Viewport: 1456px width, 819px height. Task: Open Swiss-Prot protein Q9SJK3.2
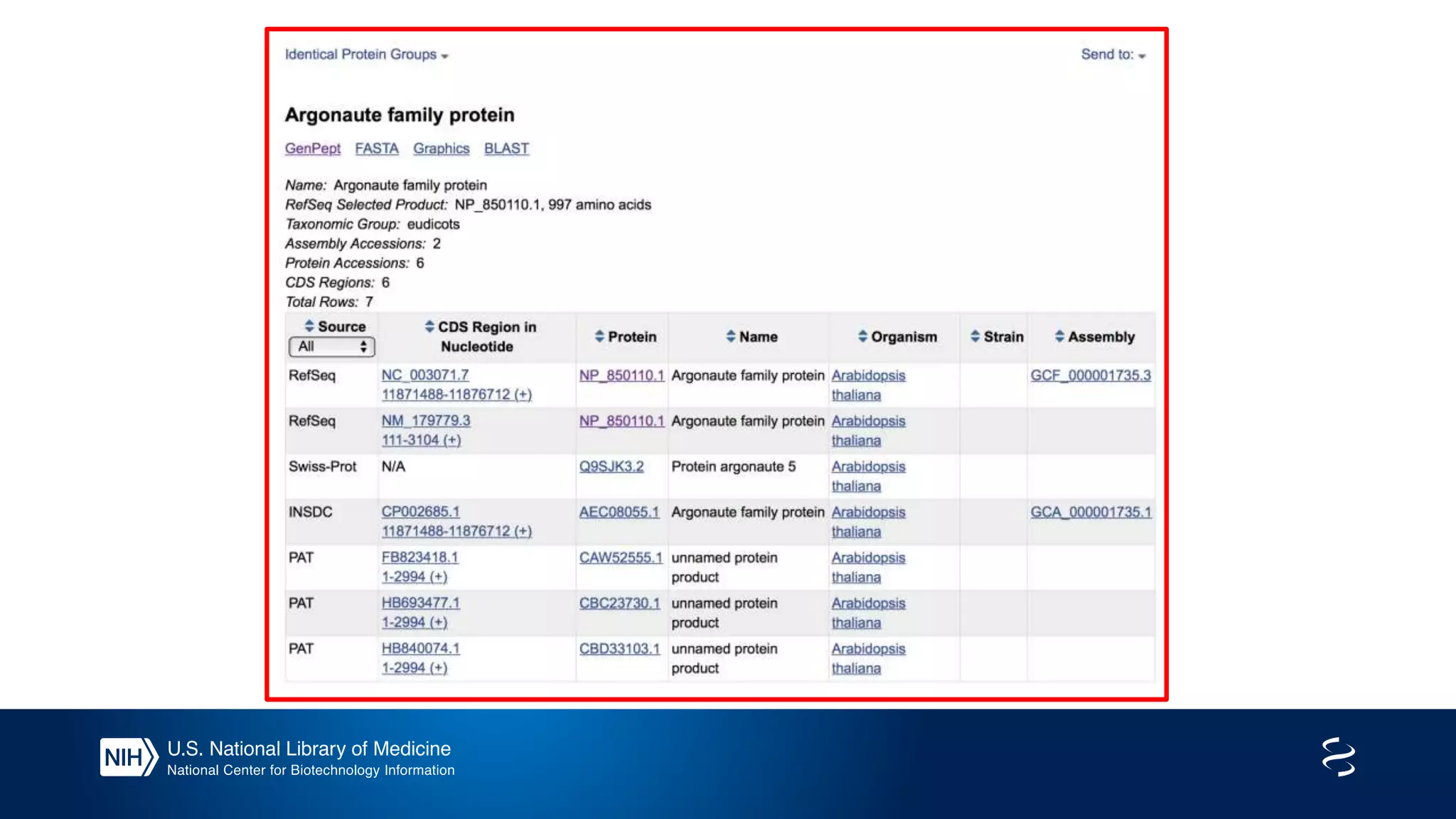point(611,466)
